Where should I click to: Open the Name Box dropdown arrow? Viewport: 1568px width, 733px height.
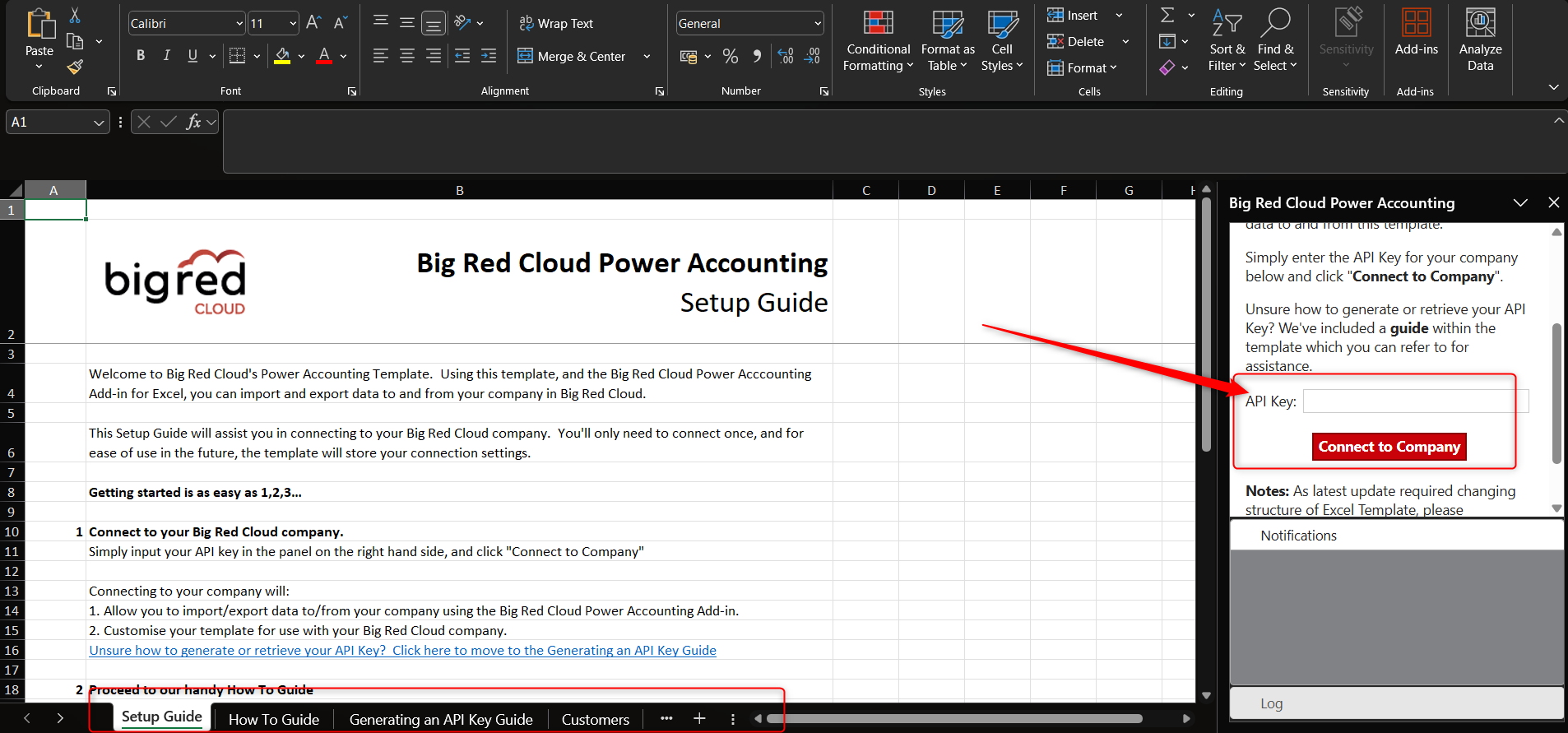100,123
